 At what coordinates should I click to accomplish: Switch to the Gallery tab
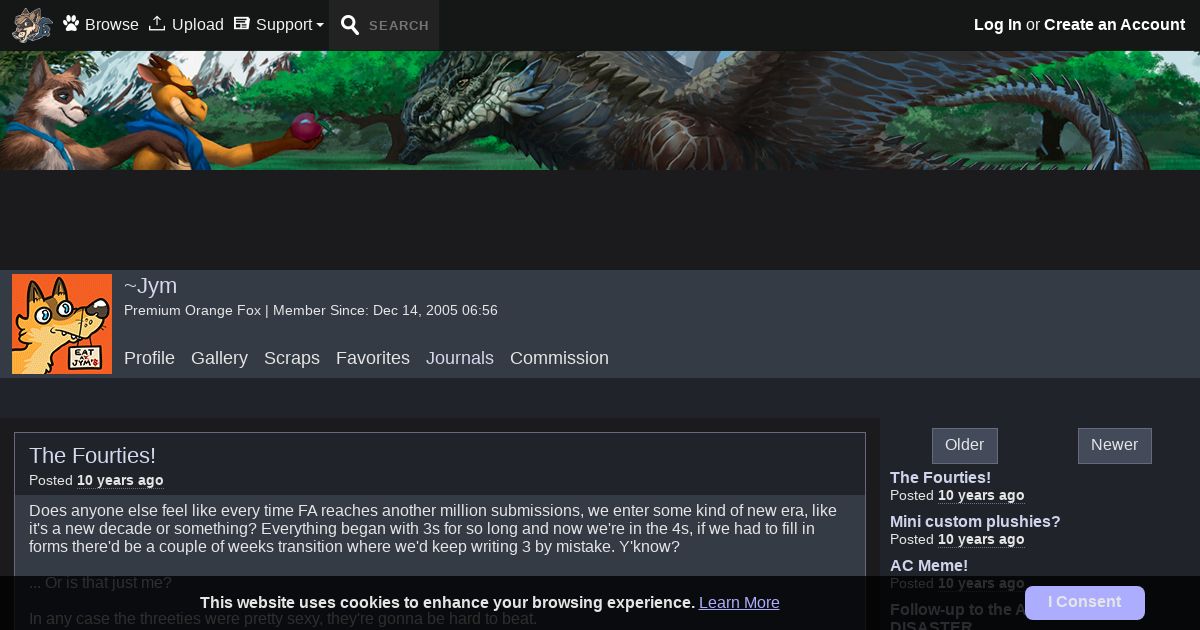219,358
